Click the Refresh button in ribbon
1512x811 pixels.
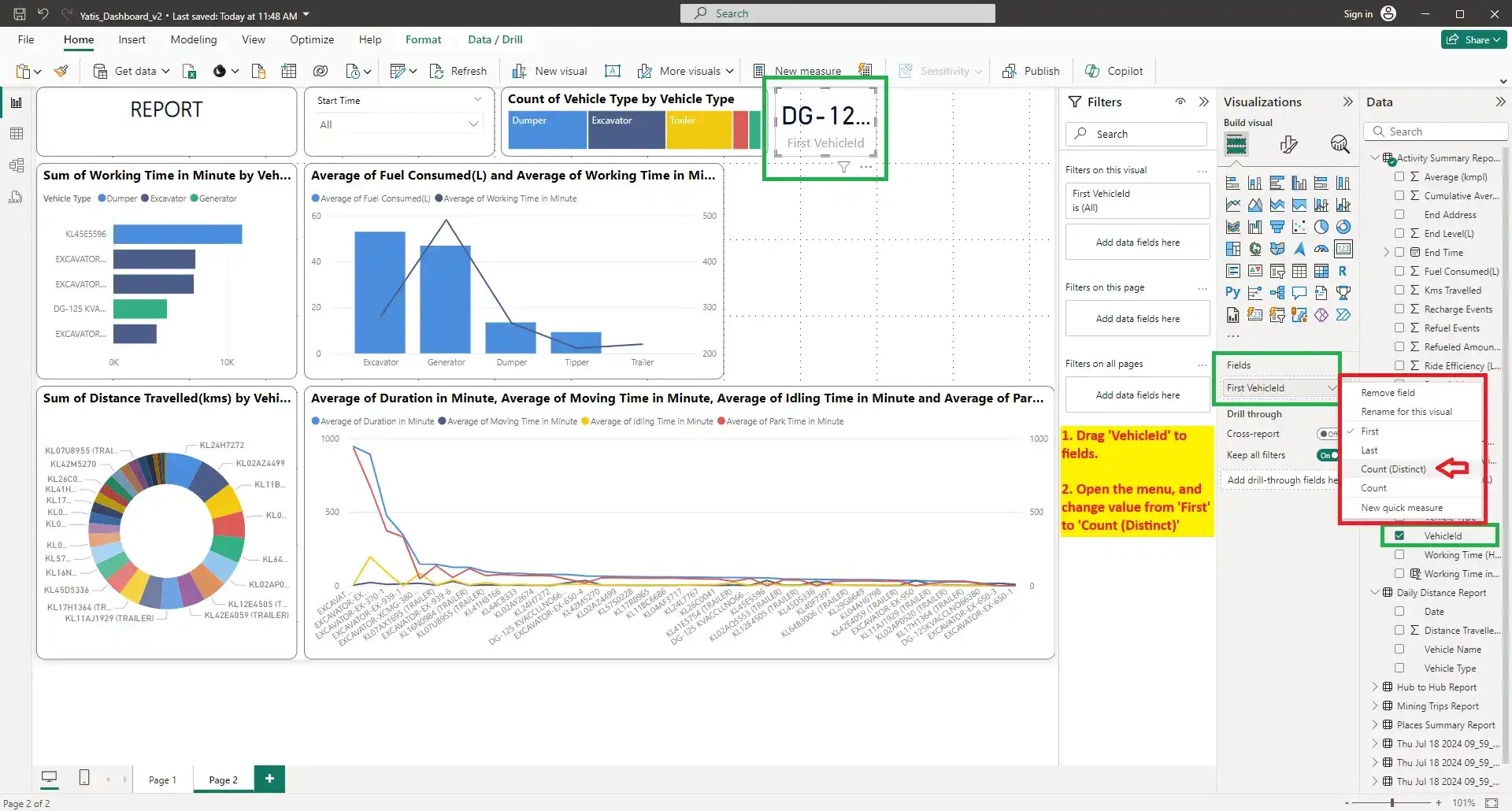pos(458,71)
